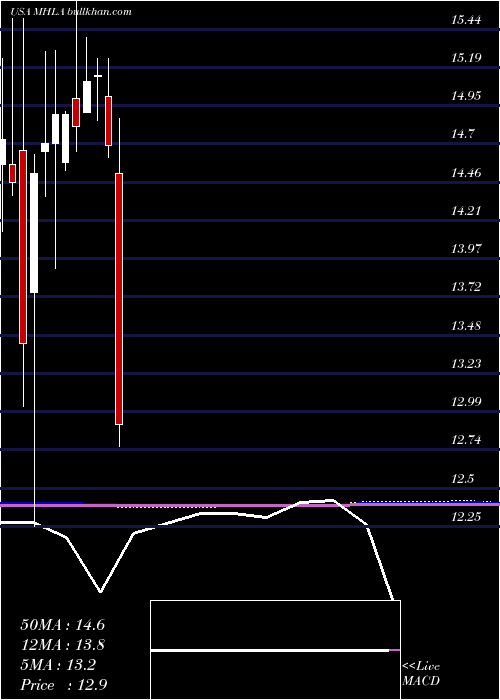Screen dimensions: 500x700
Task: Click the 13.48 price axis label
Action: (466, 325)
